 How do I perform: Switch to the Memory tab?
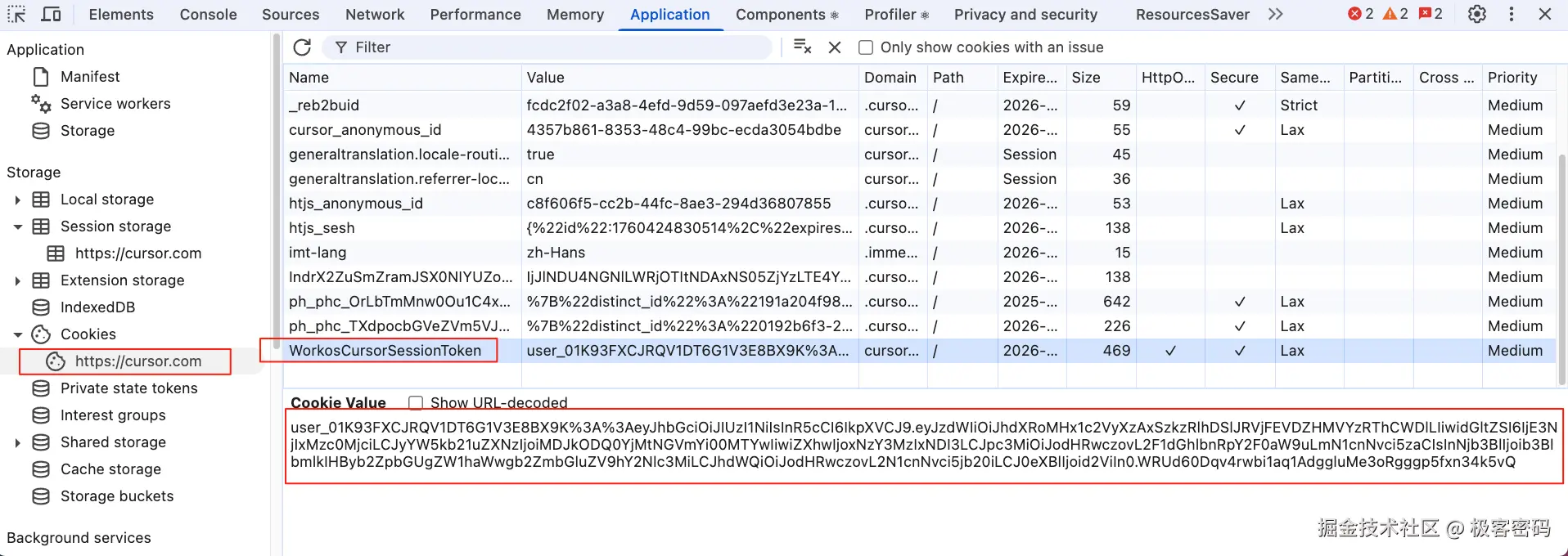point(575,14)
